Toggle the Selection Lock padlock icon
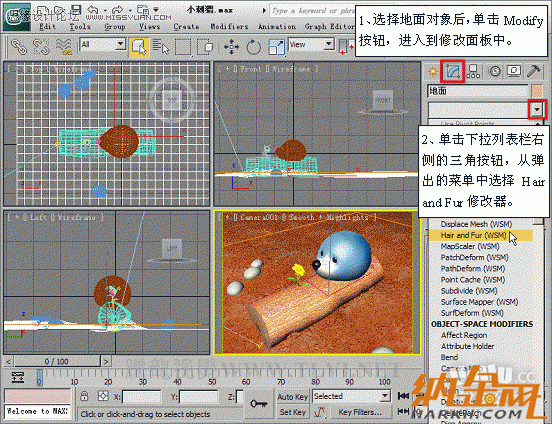Screen dimensions: 552x424 84,396
